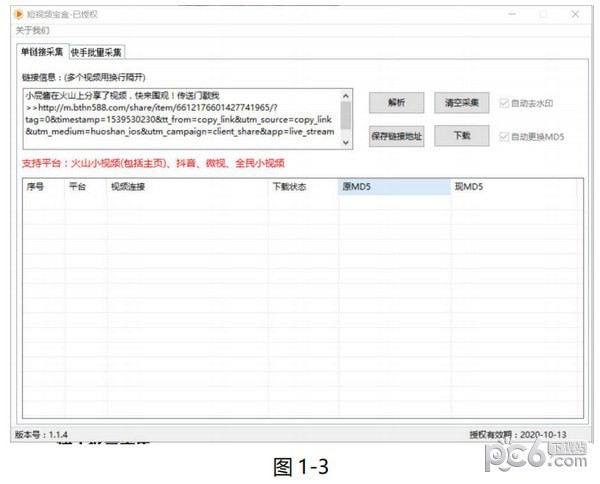Click the 链接信息 label above text box
Viewport: 600px width, 484px height.
pyautogui.click(x=84, y=77)
